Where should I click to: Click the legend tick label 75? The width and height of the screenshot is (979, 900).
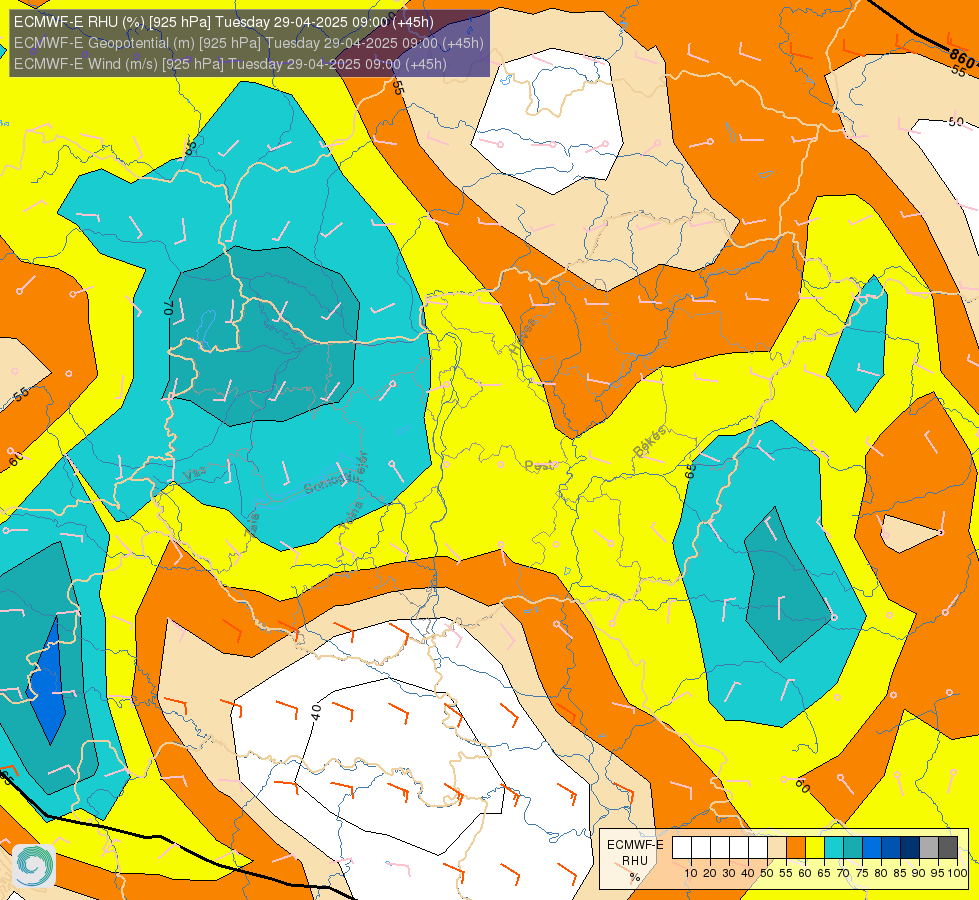(x=862, y=873)
